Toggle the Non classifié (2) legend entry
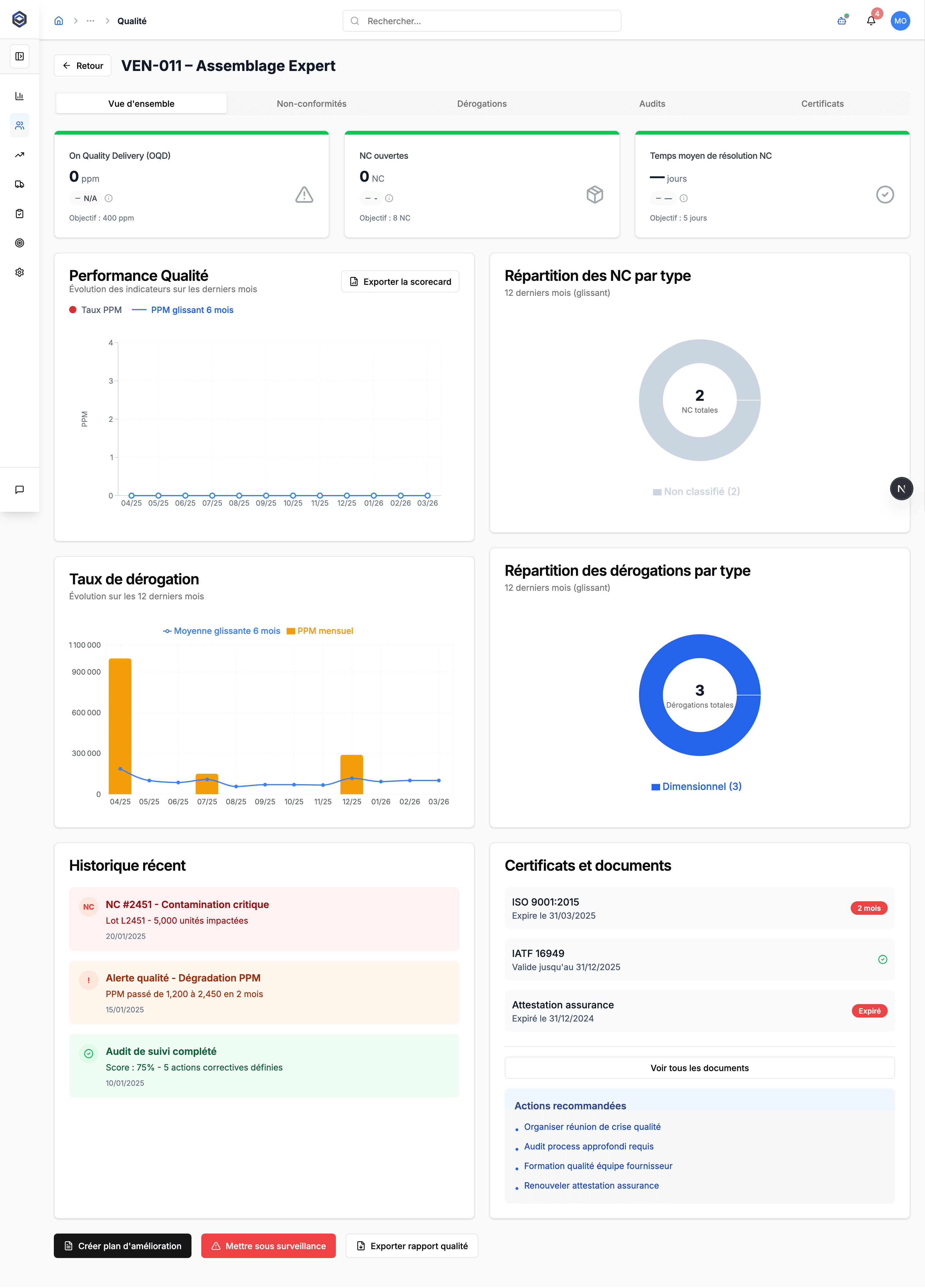The height and width of the screenshot is (1288, 925). 697,491
